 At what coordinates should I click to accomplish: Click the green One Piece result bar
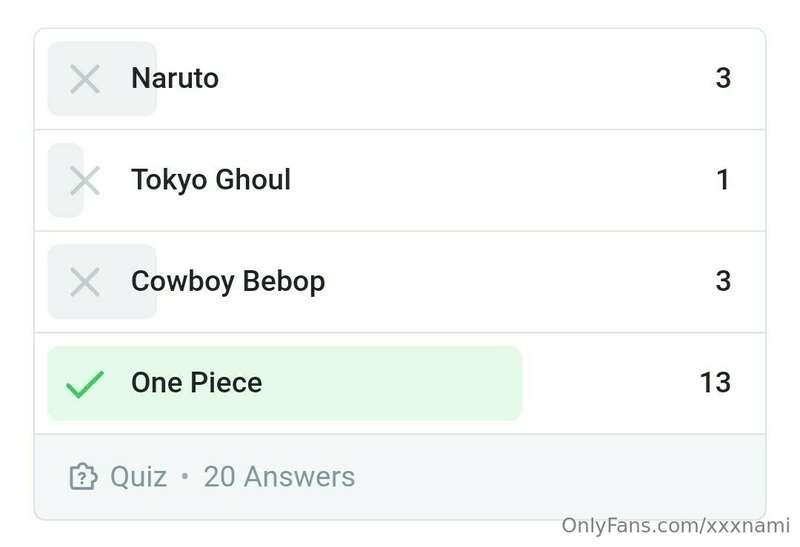click(x=285, y=383)
